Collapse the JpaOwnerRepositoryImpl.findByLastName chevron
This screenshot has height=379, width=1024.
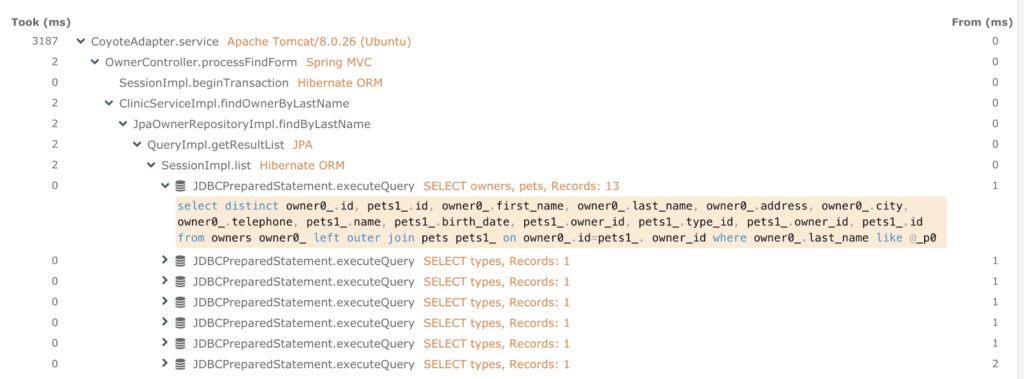123,124
